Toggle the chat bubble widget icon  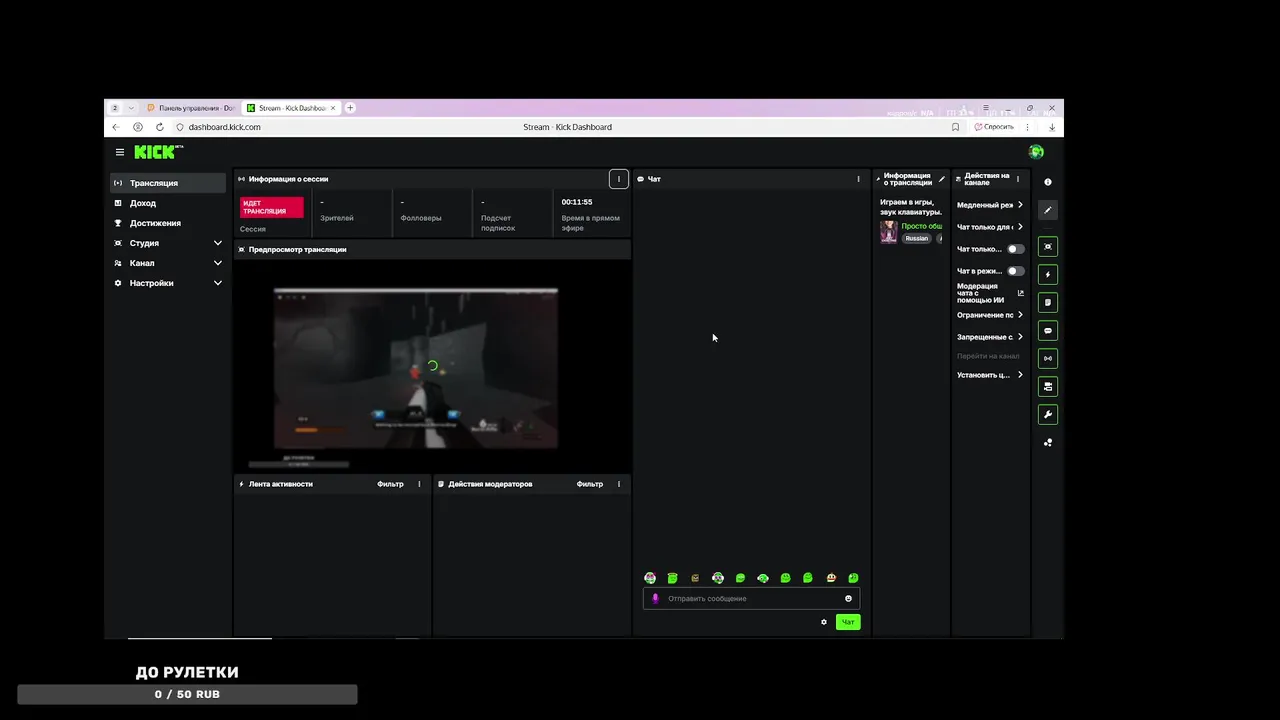click(x=1048, y=330)
